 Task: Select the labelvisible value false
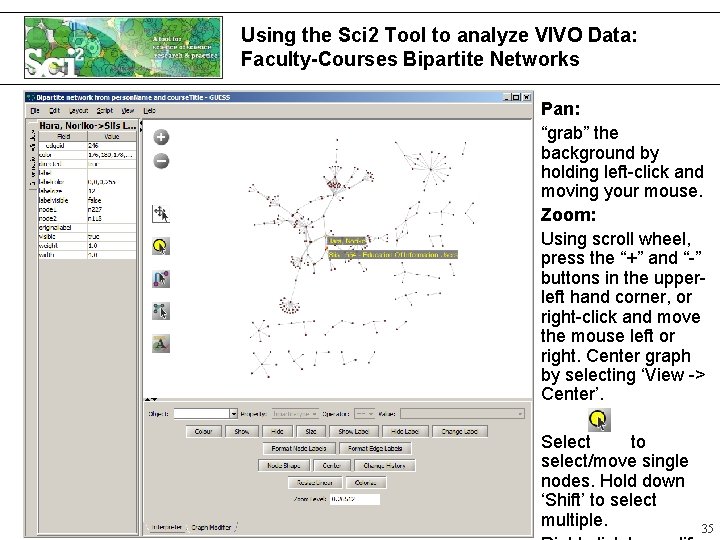(x=112, y=200)
